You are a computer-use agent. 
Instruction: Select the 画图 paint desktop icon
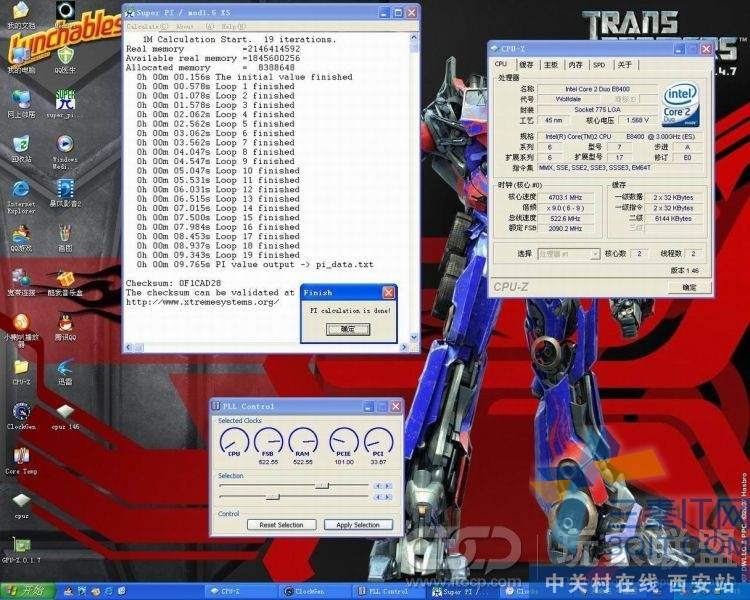tap(65, 238)
